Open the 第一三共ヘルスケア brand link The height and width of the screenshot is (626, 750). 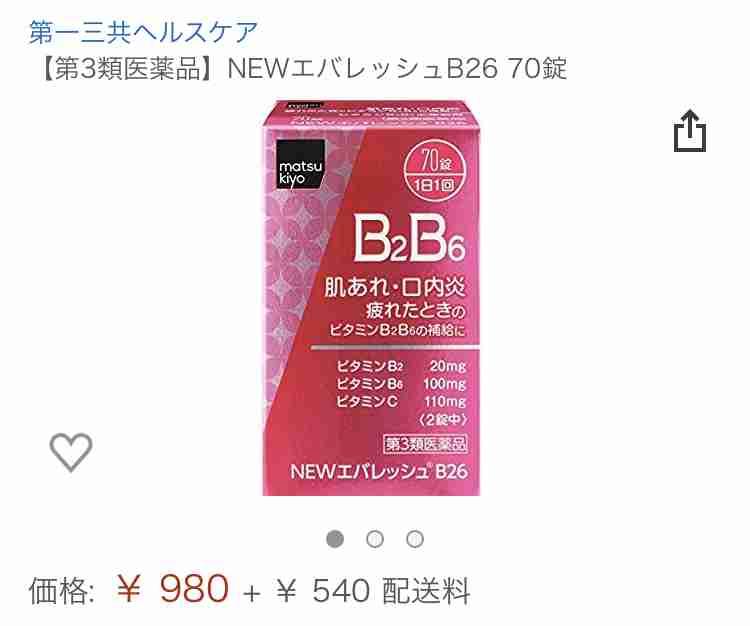coord(143,32)
